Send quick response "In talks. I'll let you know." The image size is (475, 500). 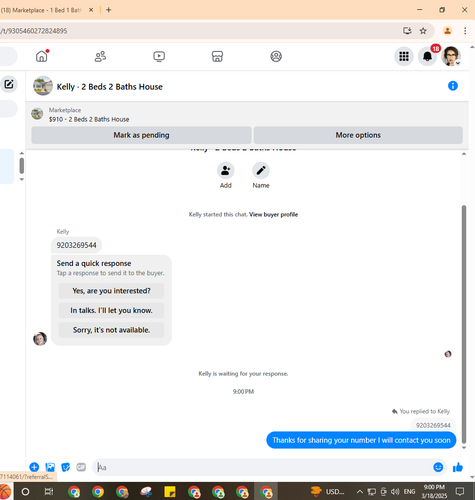pos(111,310)
